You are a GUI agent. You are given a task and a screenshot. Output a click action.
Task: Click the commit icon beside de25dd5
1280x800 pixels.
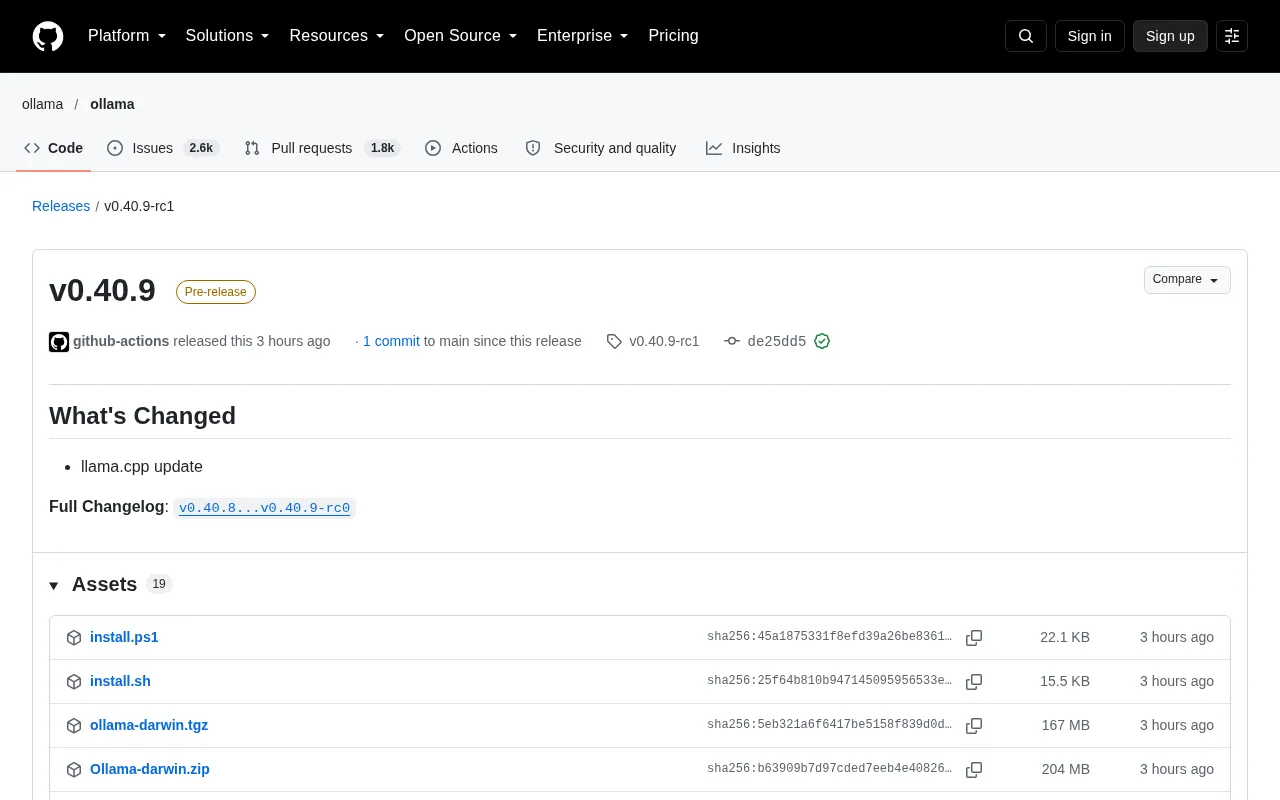pyautogui.click(x=732, y=341)
